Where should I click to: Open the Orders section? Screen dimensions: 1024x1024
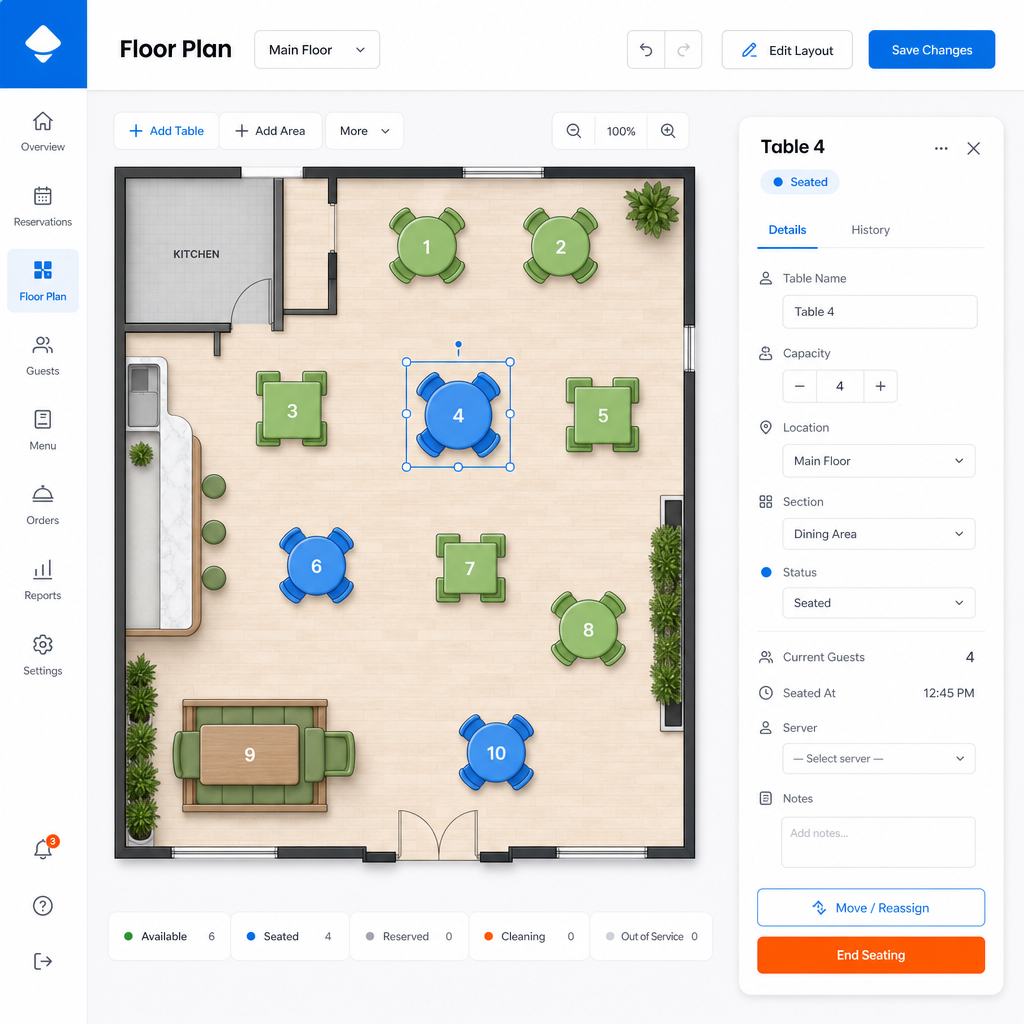42,505
